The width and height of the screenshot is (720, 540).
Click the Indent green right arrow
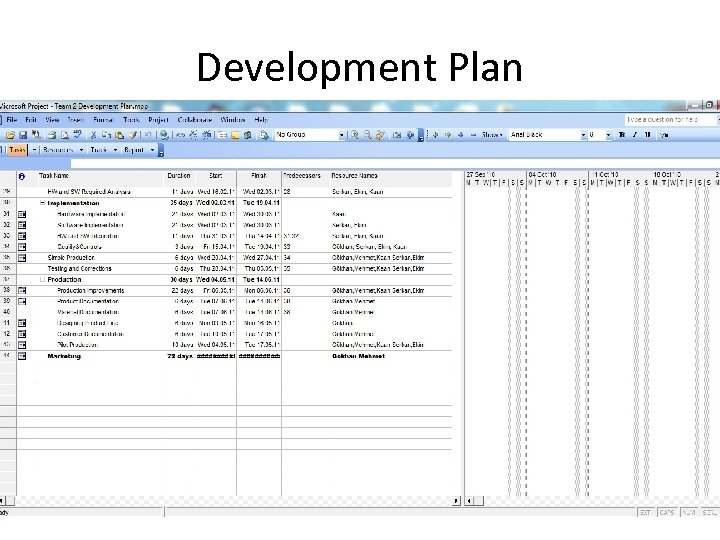click(448, 135)
